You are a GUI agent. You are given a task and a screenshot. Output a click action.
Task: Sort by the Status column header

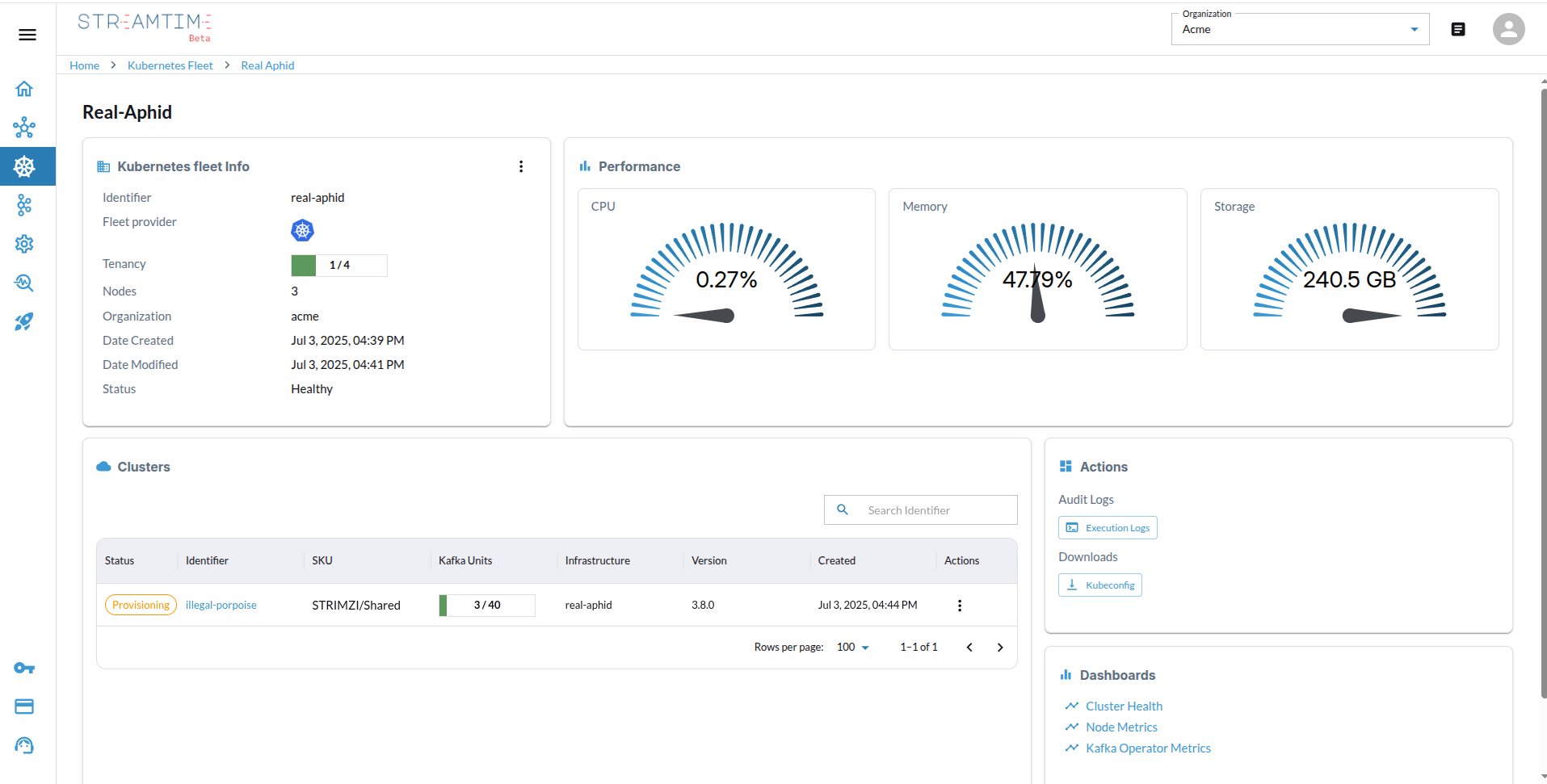120,561
